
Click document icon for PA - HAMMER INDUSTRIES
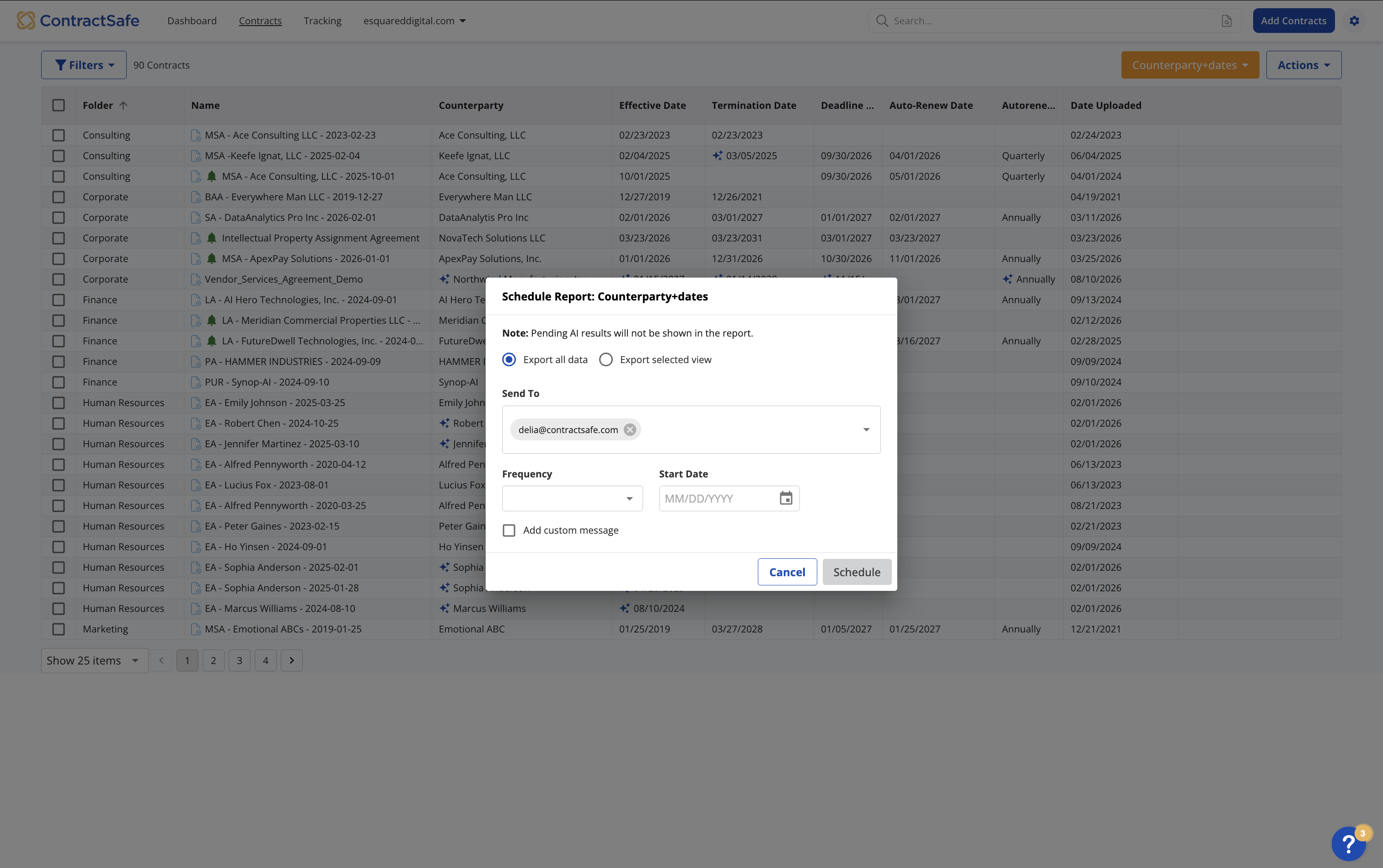pyautogui.click(x=196, y=362)
